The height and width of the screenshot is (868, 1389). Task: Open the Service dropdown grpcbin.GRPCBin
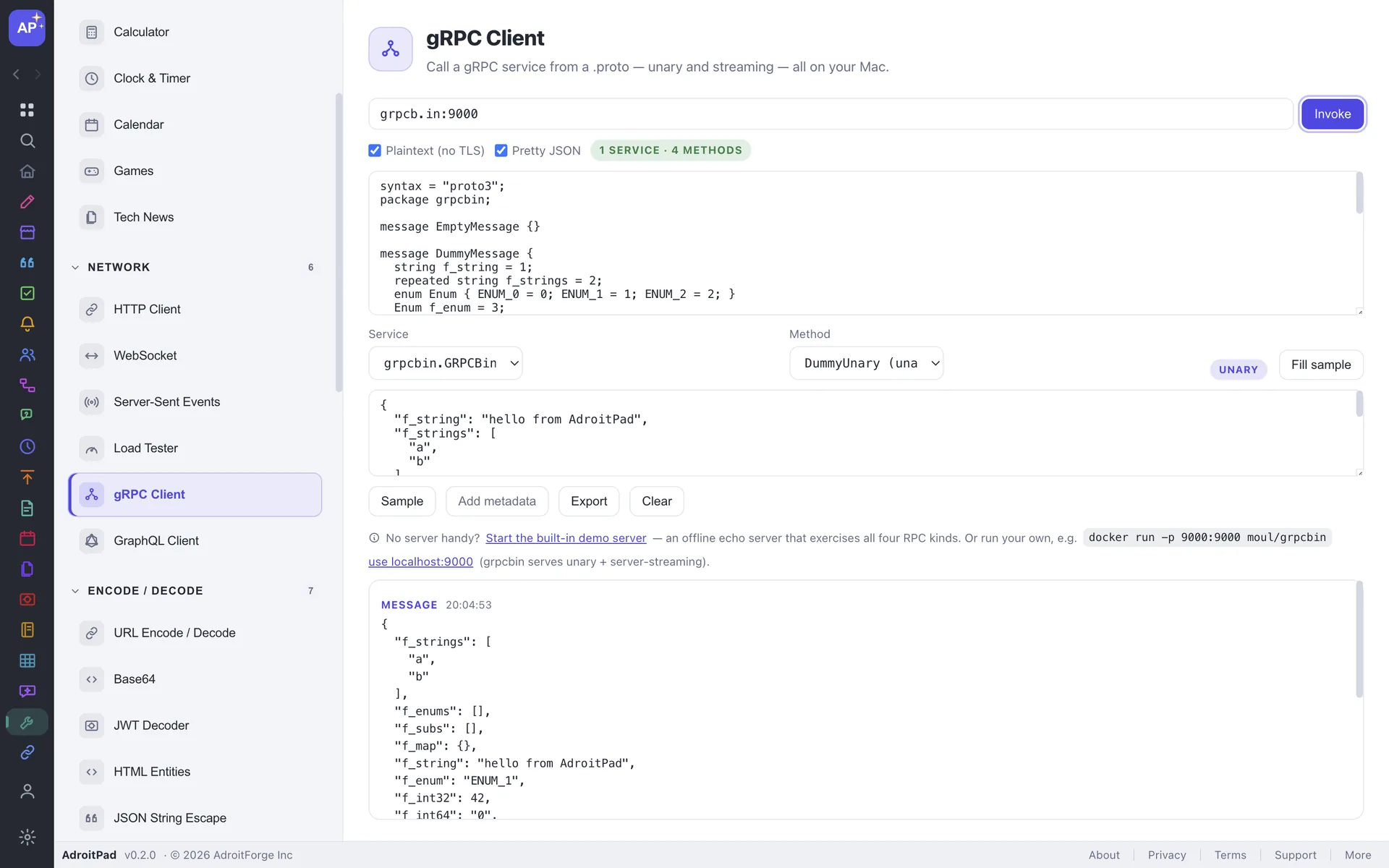(446, 363)
